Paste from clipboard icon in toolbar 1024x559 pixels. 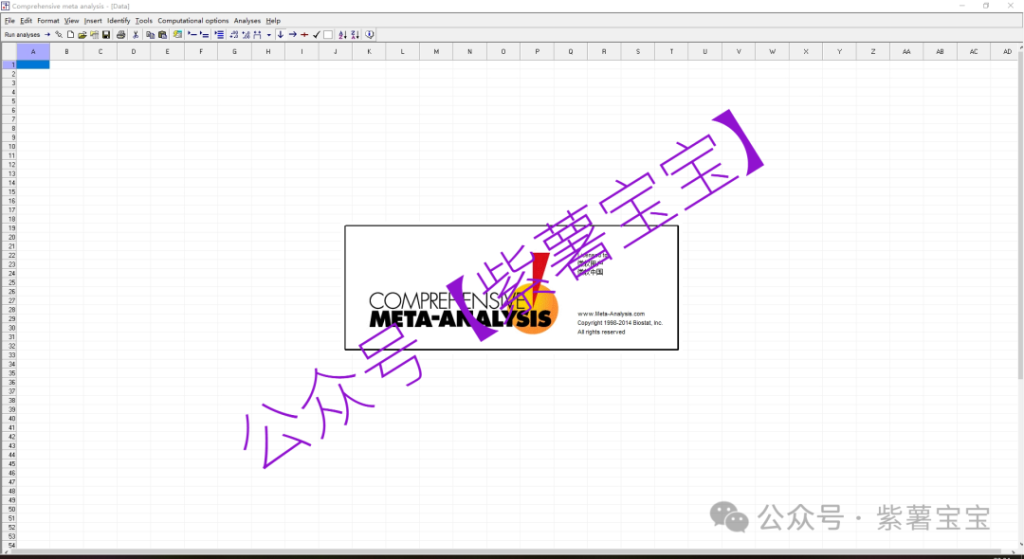click(x=162, y=34)
